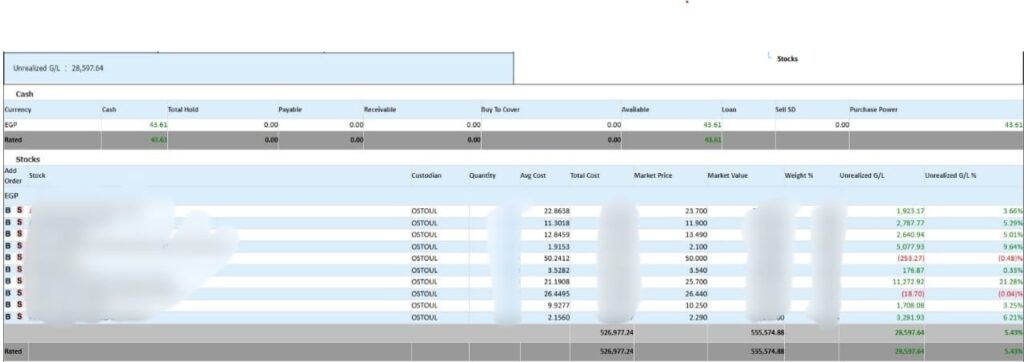Click the red loss value (18.70)

(x=913, y=293)
